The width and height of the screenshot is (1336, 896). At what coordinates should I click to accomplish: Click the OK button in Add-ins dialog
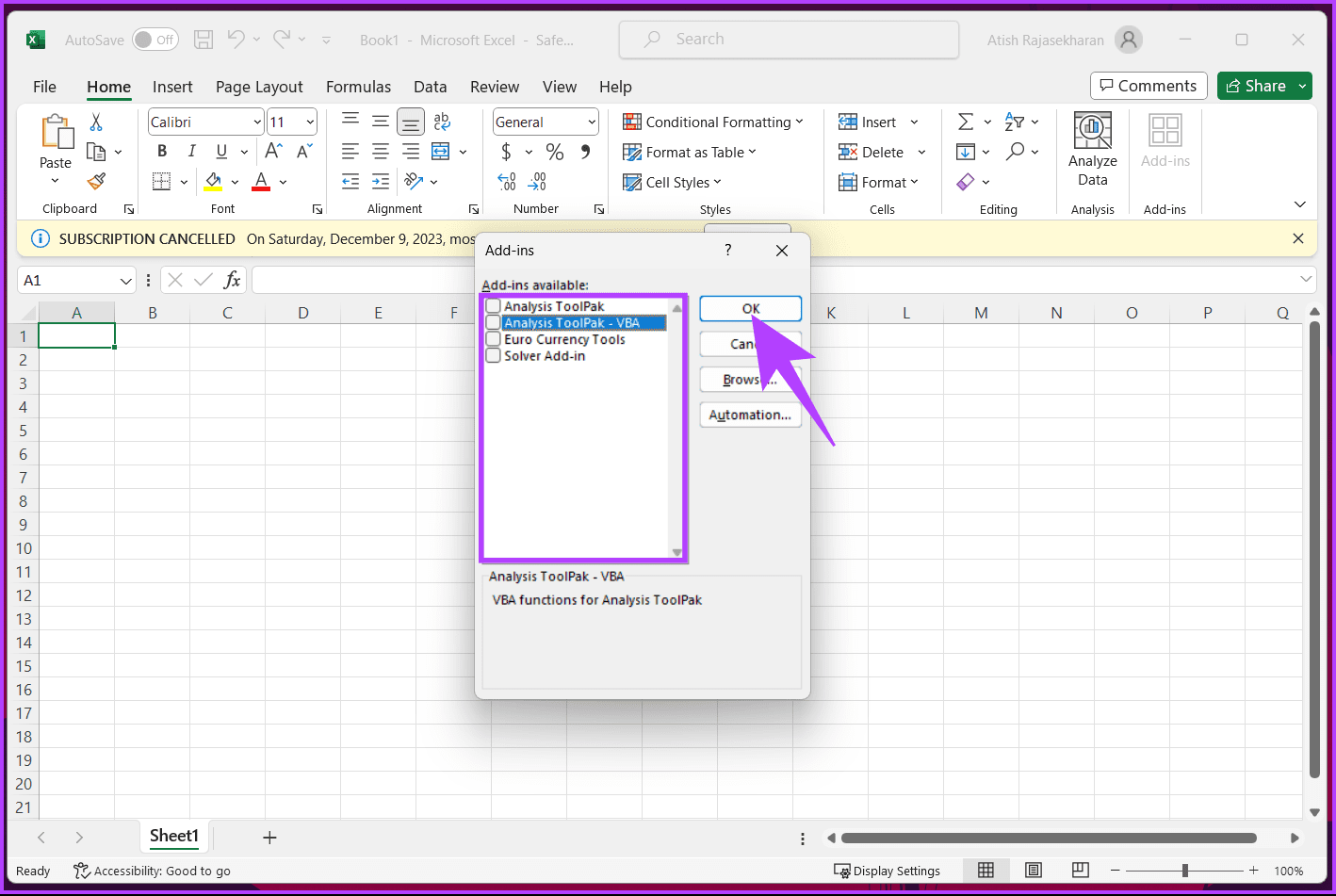(750, 308)
